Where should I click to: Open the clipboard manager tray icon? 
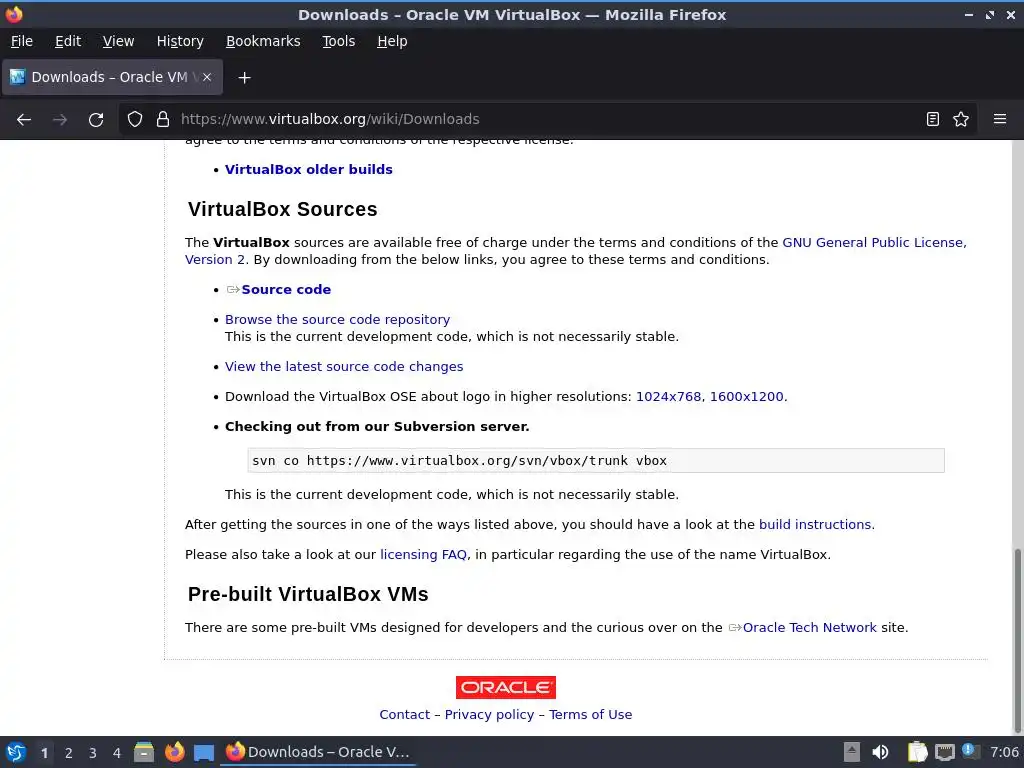[917, 752]
